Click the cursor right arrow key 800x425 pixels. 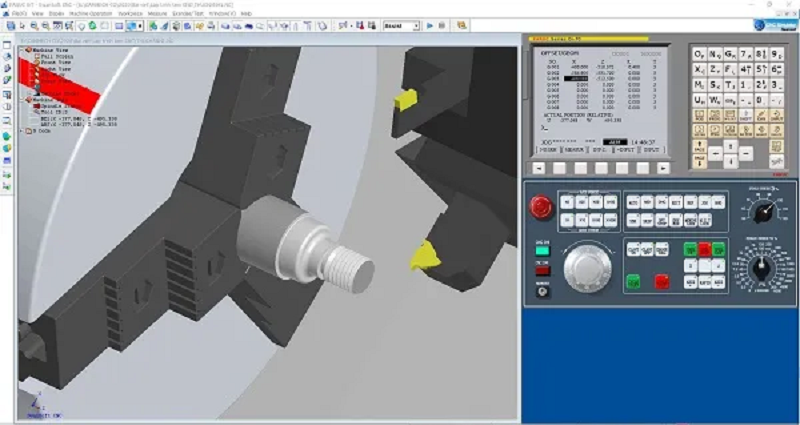click(x=745, y=153)
